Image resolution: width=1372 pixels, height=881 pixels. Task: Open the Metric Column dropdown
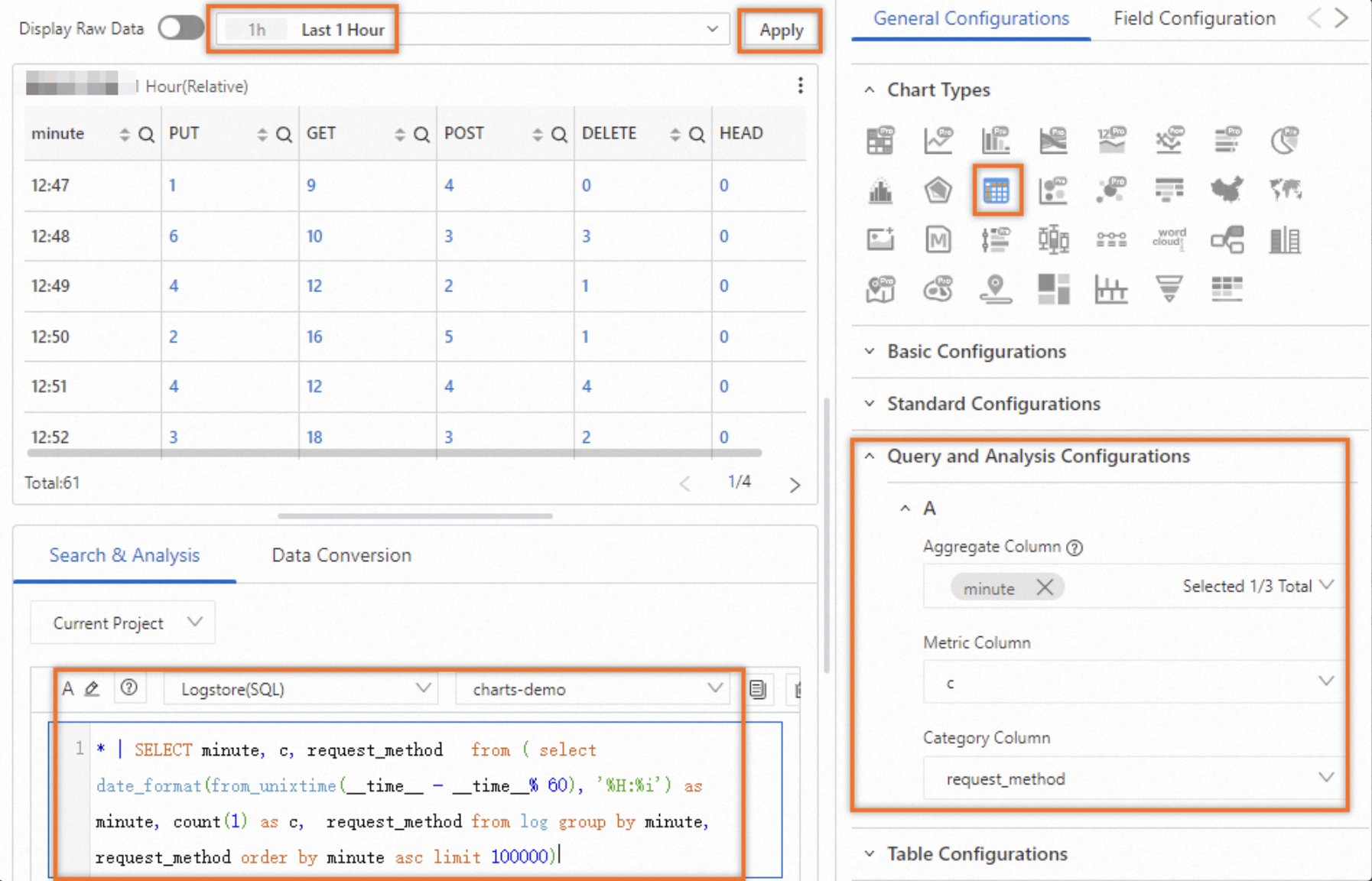coord(1133,682)
